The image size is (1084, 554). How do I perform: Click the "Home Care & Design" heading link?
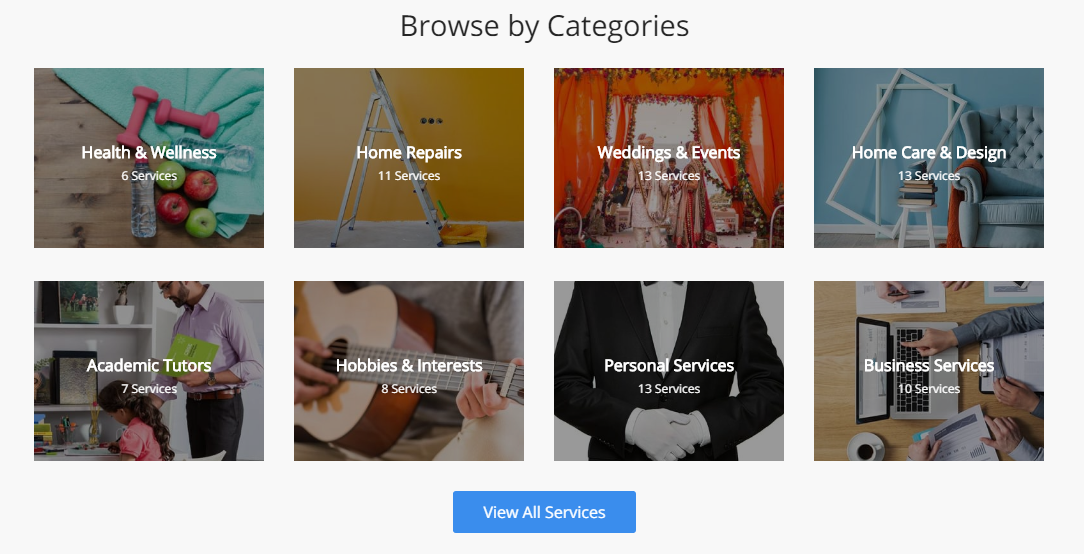coord(929,153)
